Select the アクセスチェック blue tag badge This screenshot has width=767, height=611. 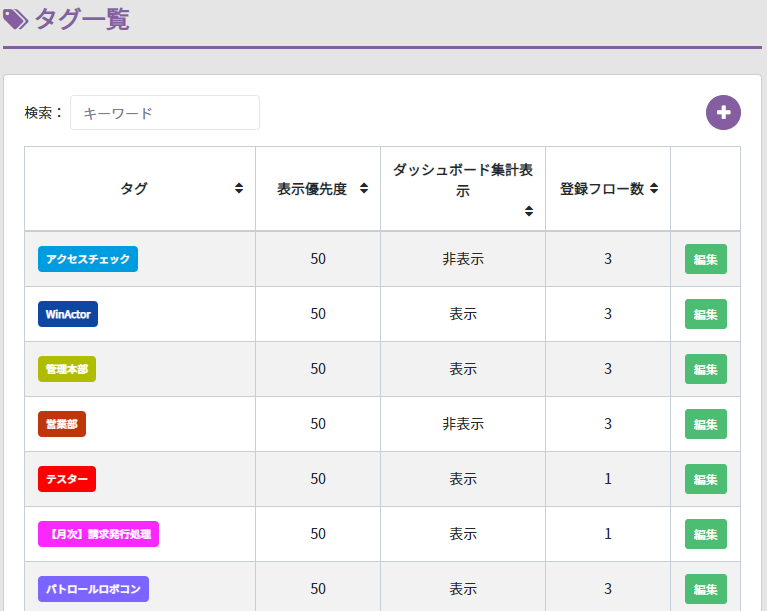[x=88, y=259]
